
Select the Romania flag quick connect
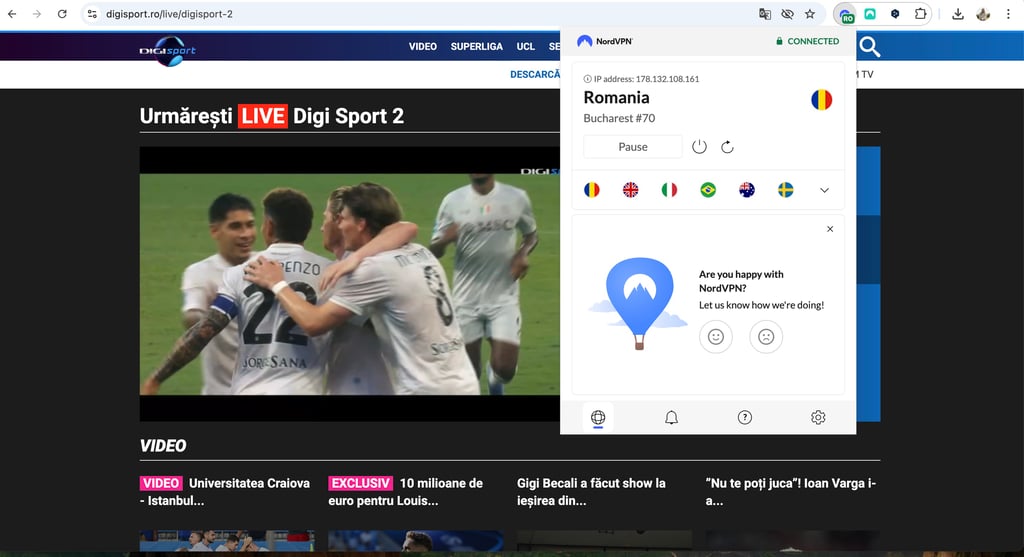592,190
